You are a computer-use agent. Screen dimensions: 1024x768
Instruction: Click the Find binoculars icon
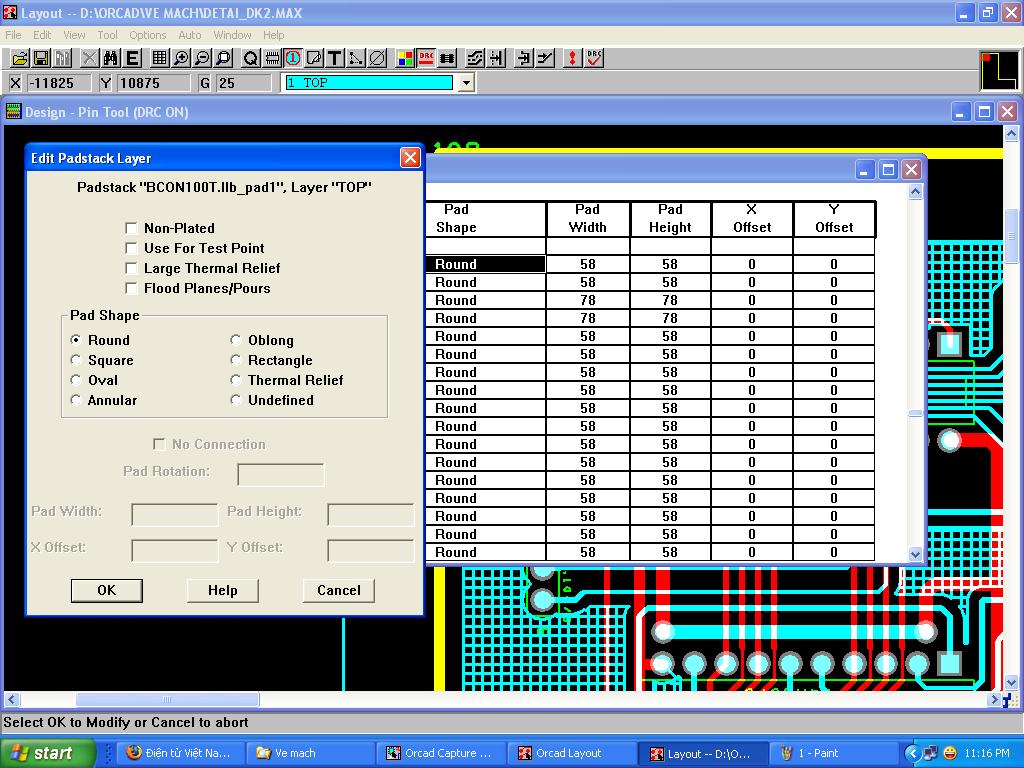pos(110,59)
